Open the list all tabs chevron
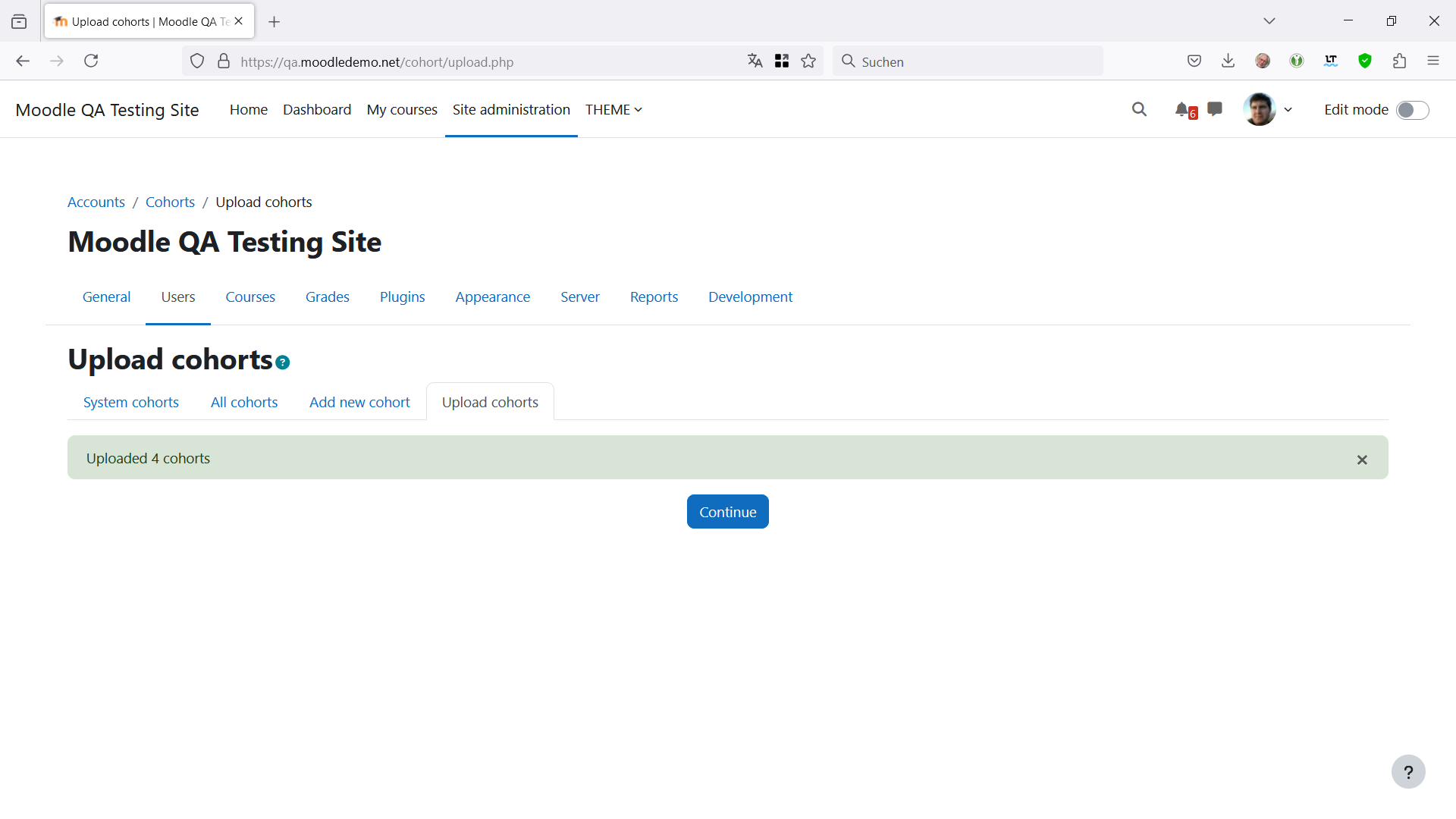 1269,21
